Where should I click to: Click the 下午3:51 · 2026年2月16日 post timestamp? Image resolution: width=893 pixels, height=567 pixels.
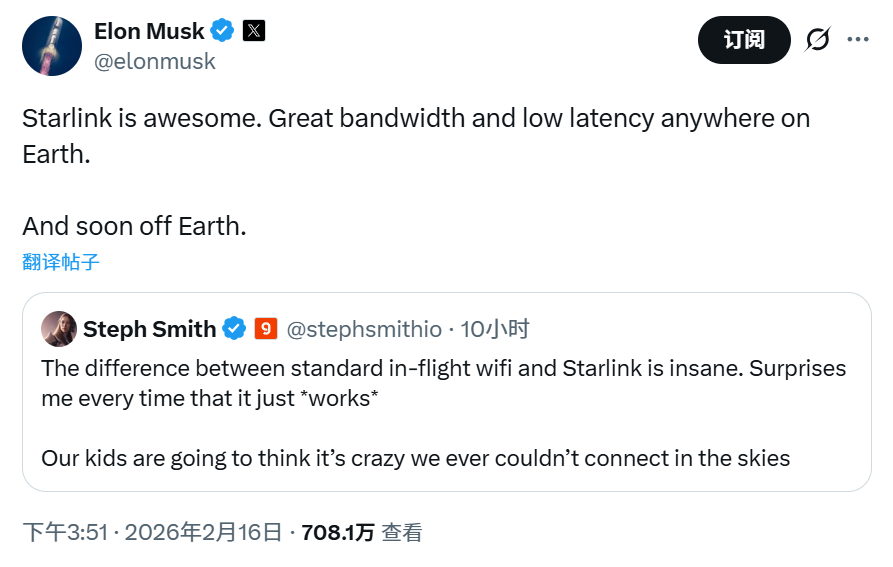[153, 533]
